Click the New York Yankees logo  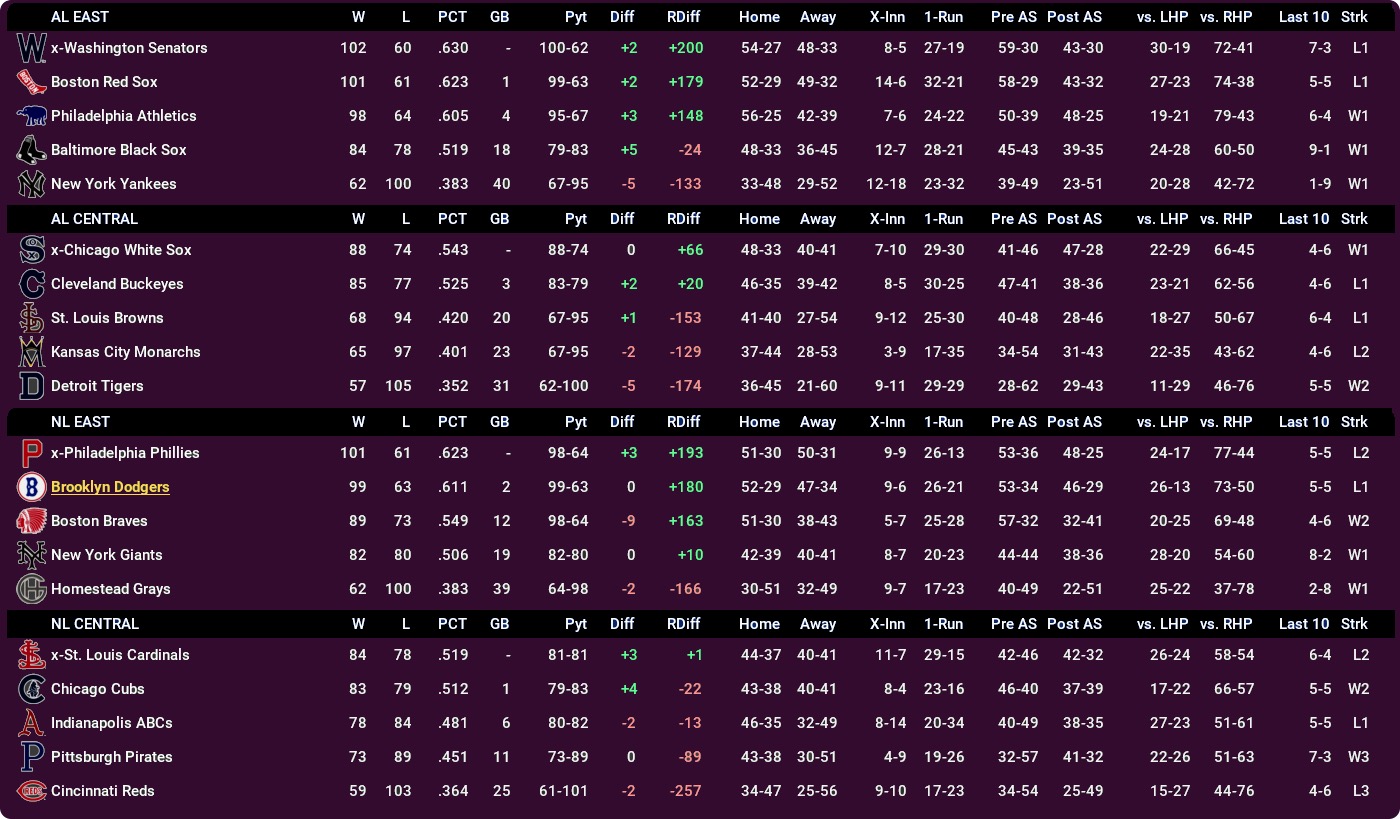pyautogui.click(x=32, y=184)
